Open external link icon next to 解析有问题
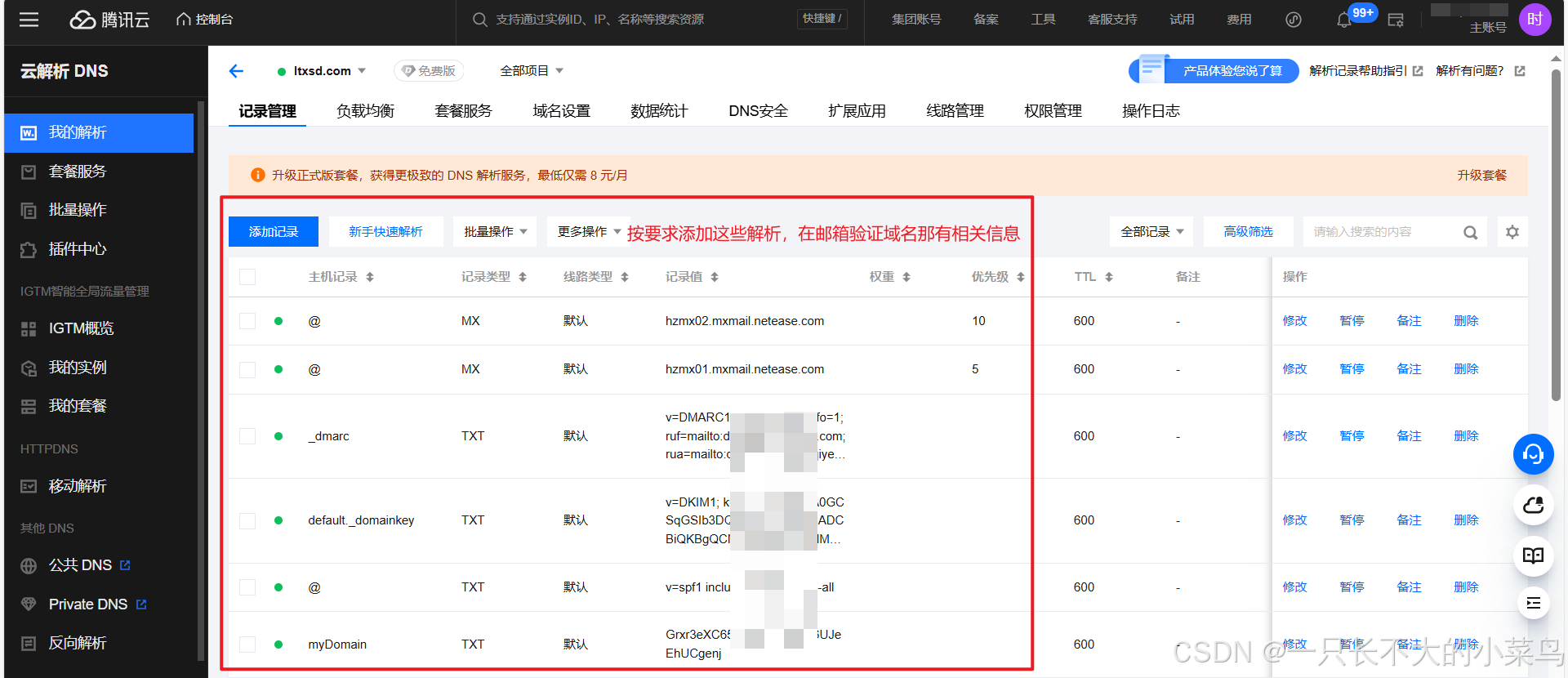 pos(1520,71)
